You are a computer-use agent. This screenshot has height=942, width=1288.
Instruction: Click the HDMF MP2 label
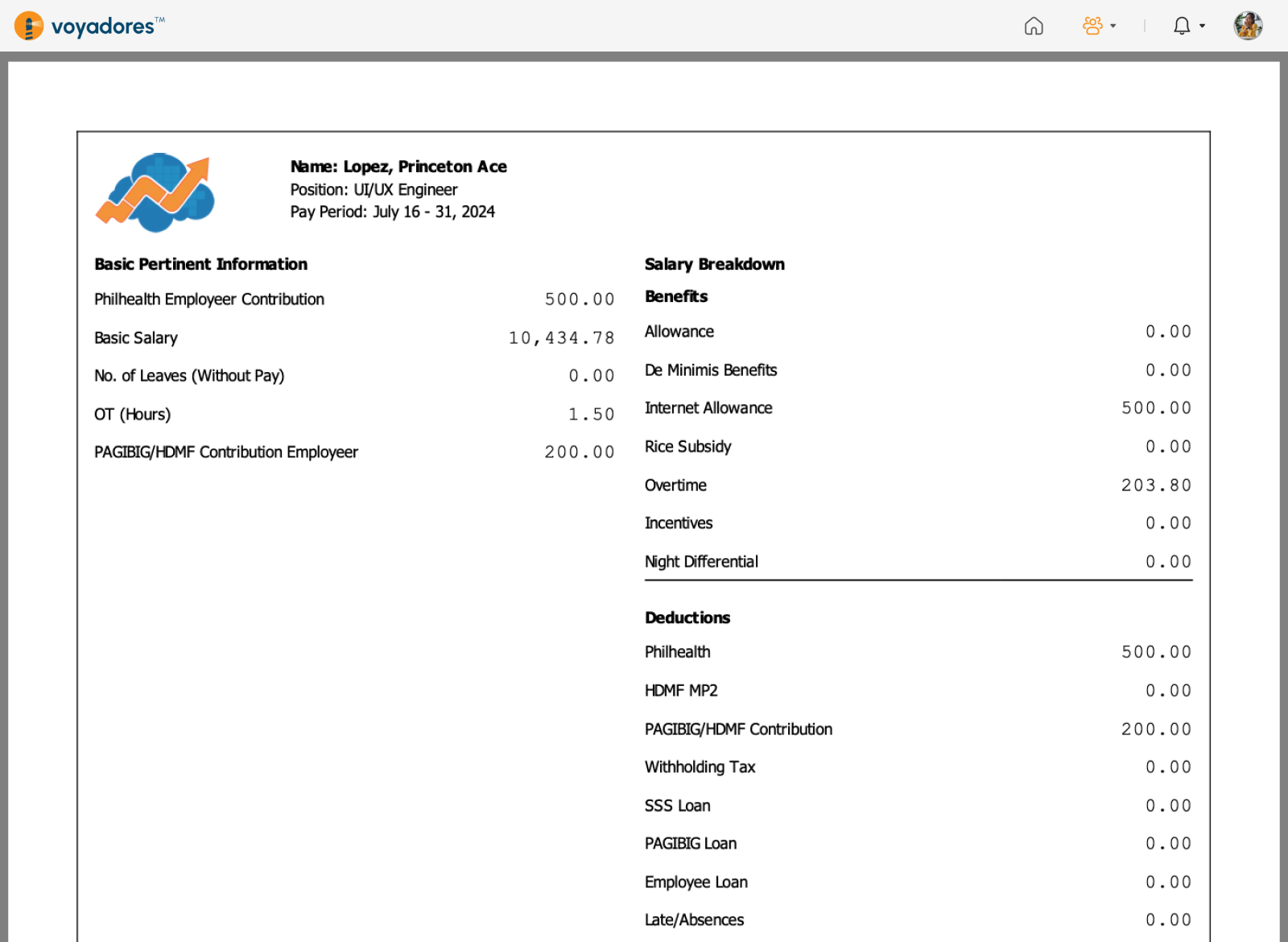click(681, 691)
